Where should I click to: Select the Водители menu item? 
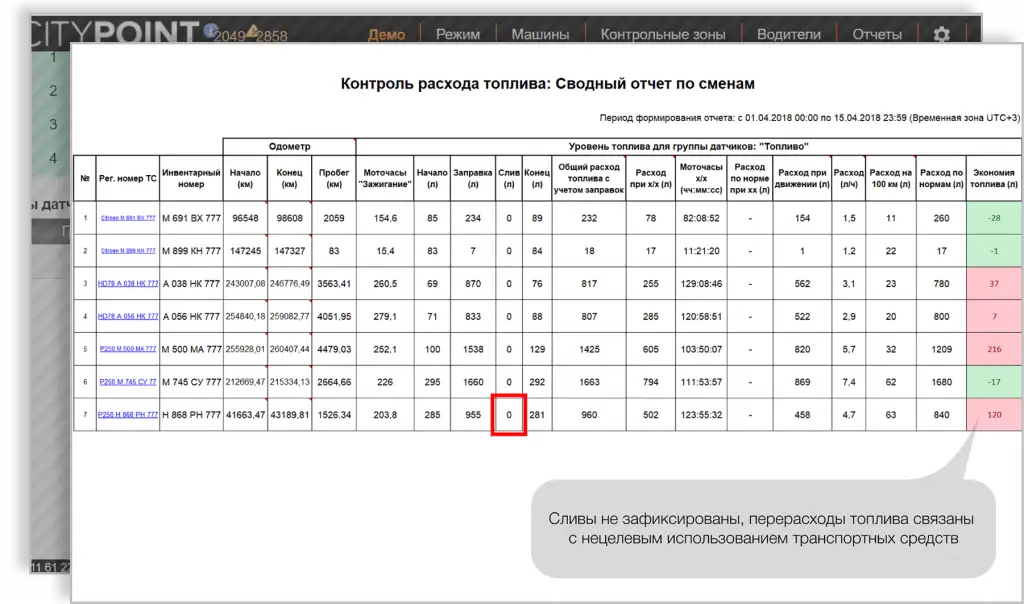coord(788,34)
